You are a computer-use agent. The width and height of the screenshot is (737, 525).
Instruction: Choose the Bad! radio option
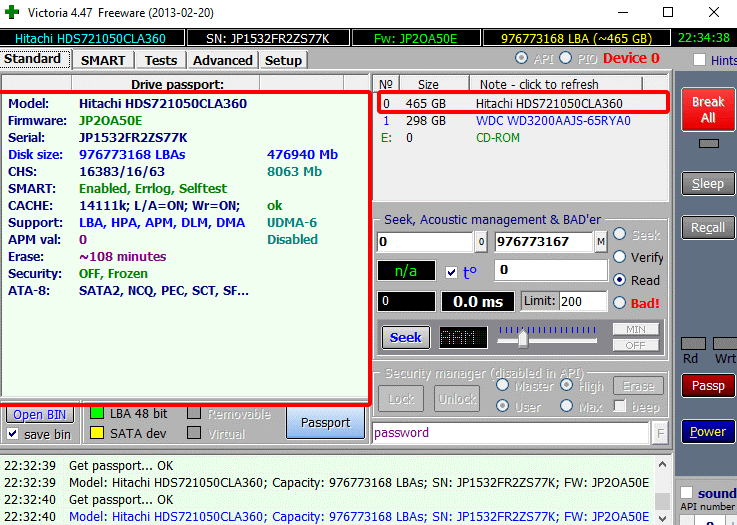pos(619,303)
